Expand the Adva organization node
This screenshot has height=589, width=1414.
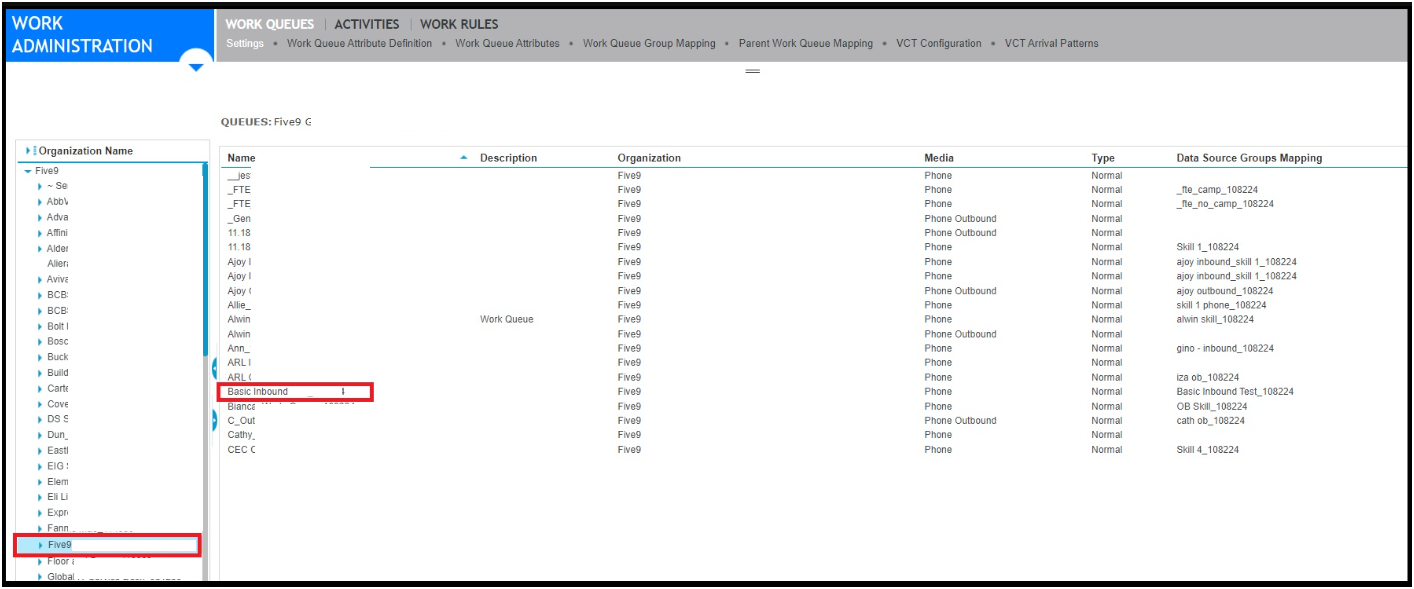[40, 218]
